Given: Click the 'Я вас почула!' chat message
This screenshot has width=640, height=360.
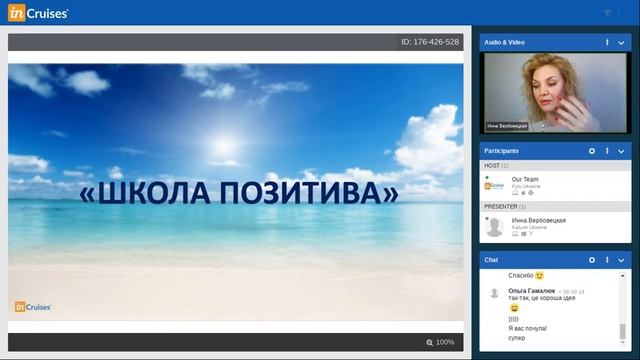Looking at the screenshot, I should point(527,328).
